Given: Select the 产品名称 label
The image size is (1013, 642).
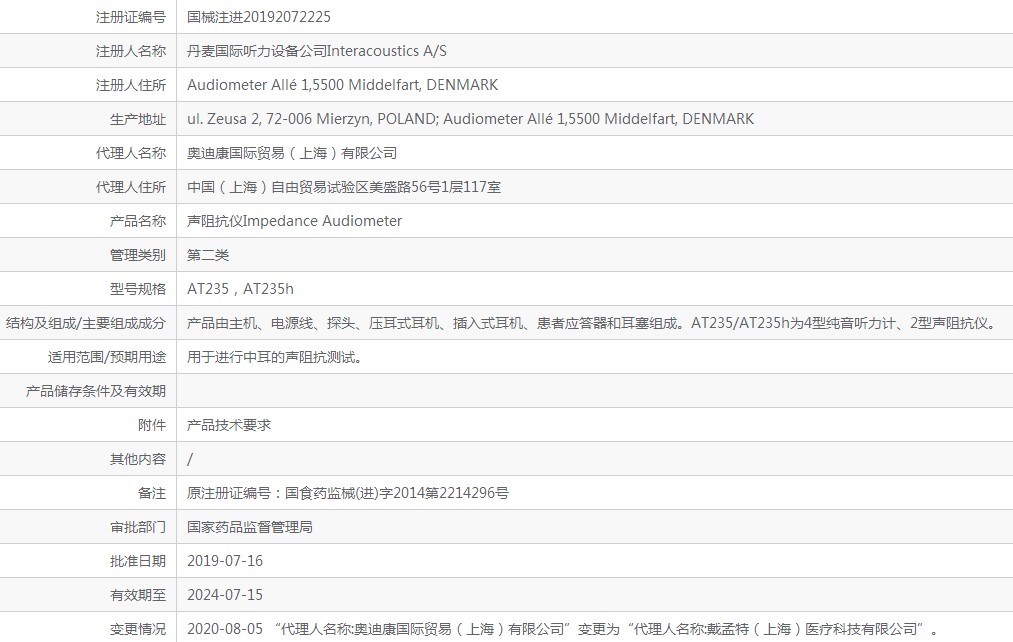Looking at the screenshot, I should click(x=138, y=221).
